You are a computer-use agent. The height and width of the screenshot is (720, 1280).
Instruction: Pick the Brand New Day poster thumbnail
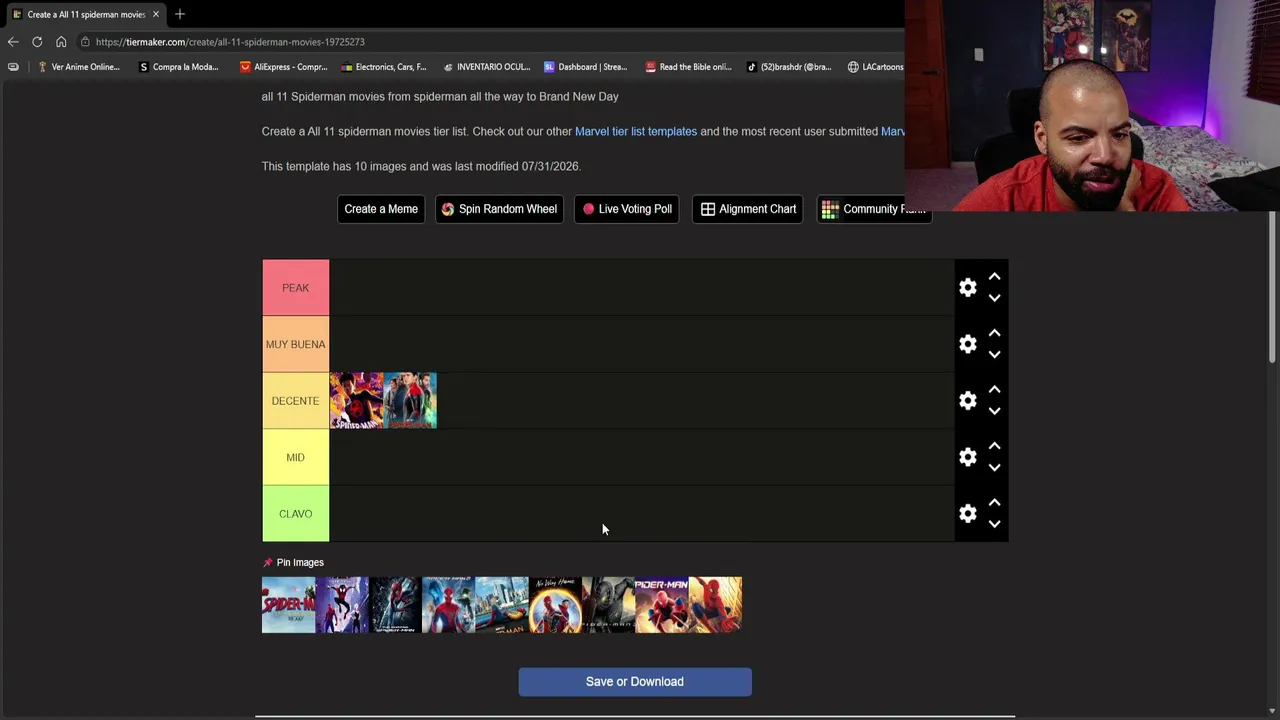click(x=288, y=605)
